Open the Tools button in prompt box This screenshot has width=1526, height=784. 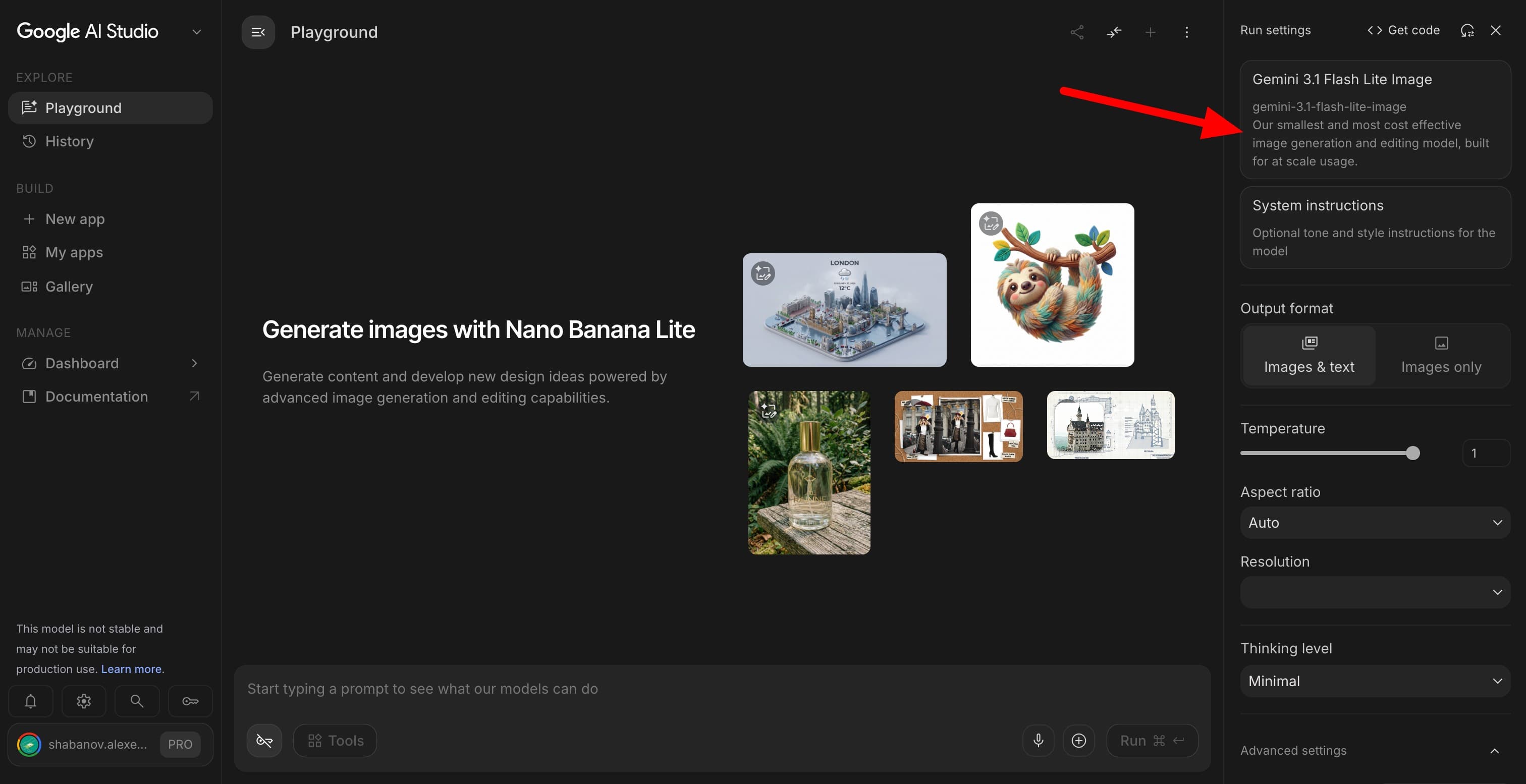335,740
